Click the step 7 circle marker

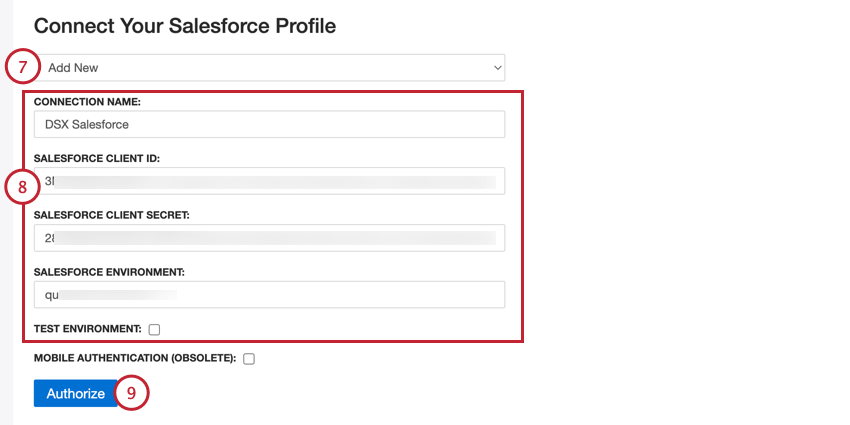point(23,68)
